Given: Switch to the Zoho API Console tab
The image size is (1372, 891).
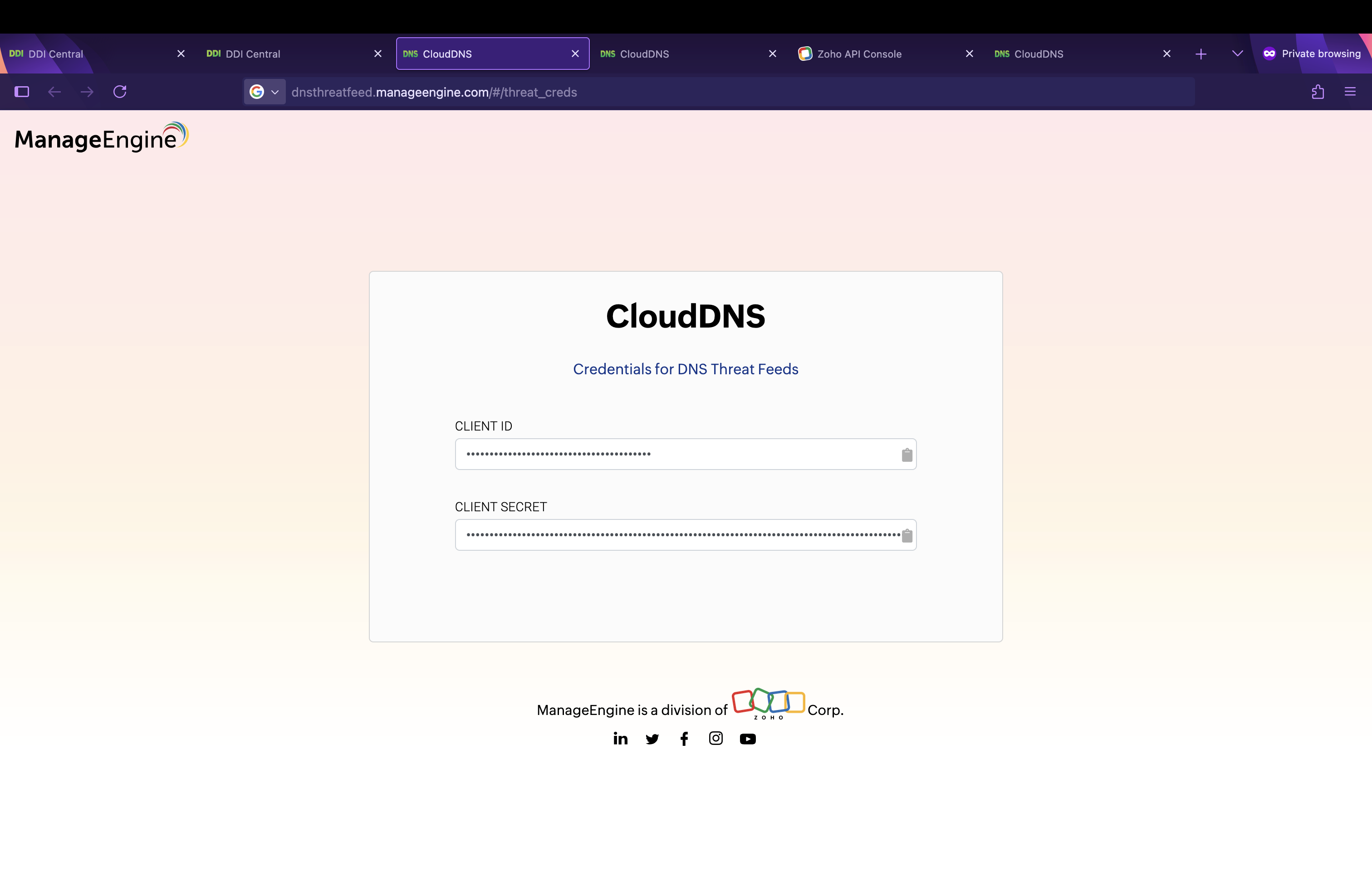Looking at the screenshot, I should [859, 54].
